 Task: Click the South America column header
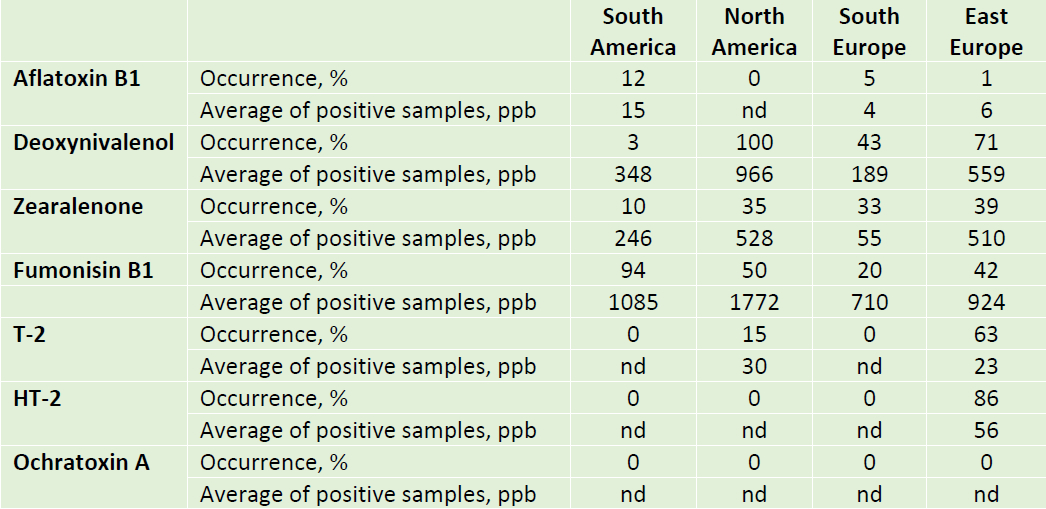pyautogui.click(x=633, y=32)
